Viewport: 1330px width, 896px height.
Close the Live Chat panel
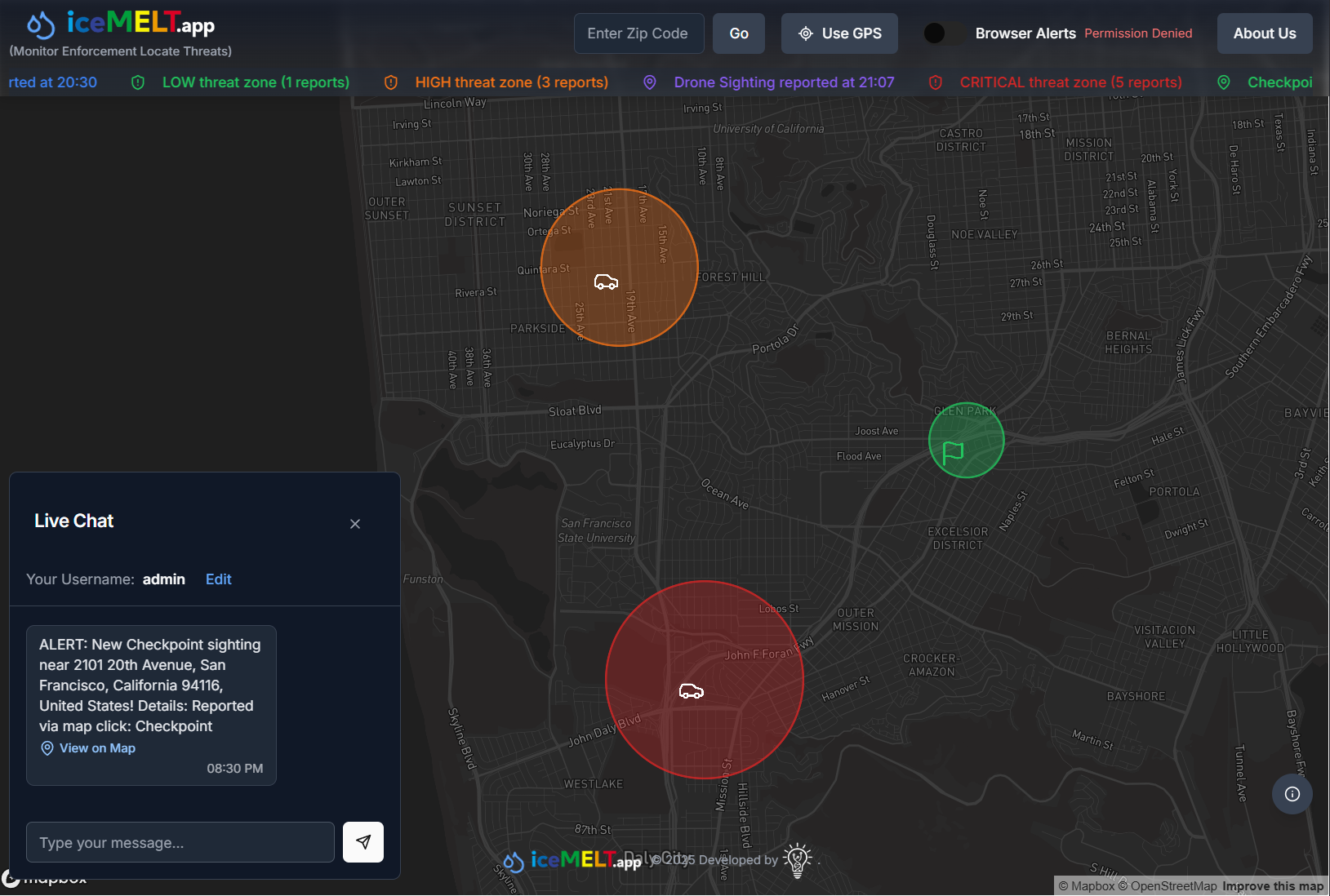[x=355, y=524]
